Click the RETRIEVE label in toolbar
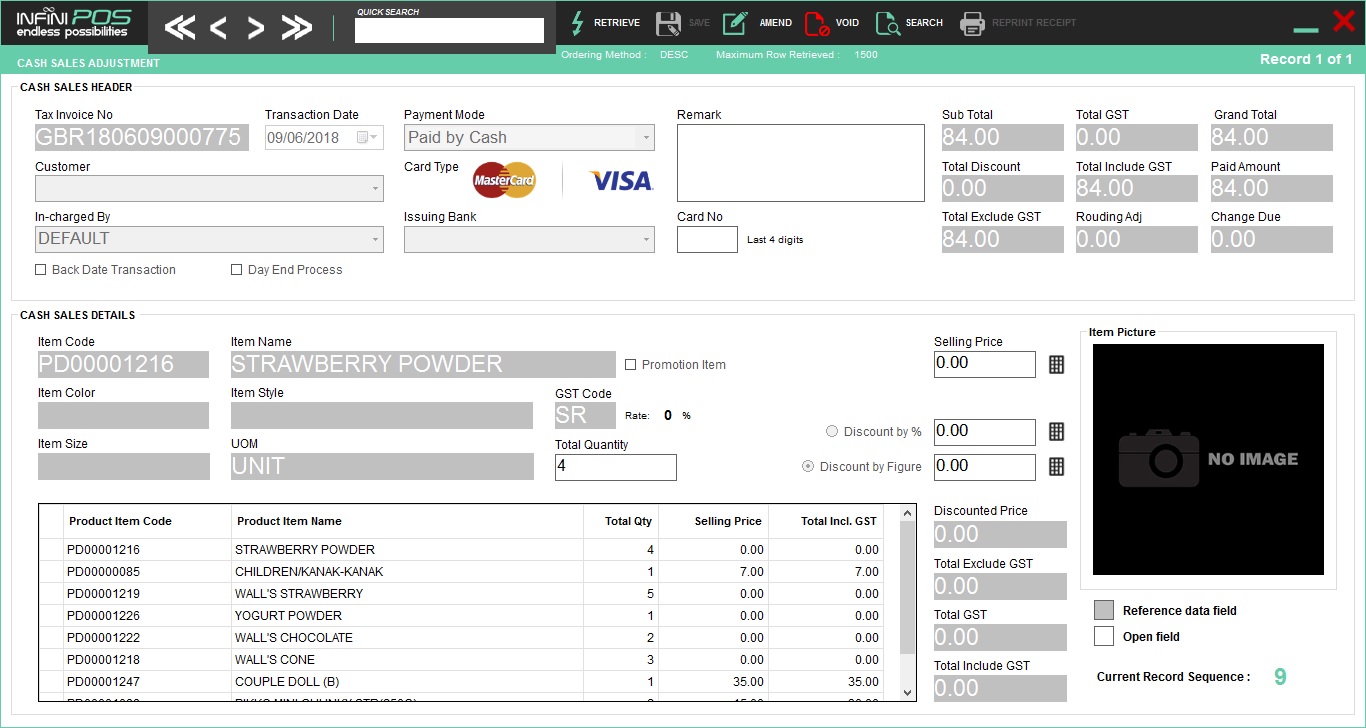The image size is (1366, 728). tap(617, 23)
